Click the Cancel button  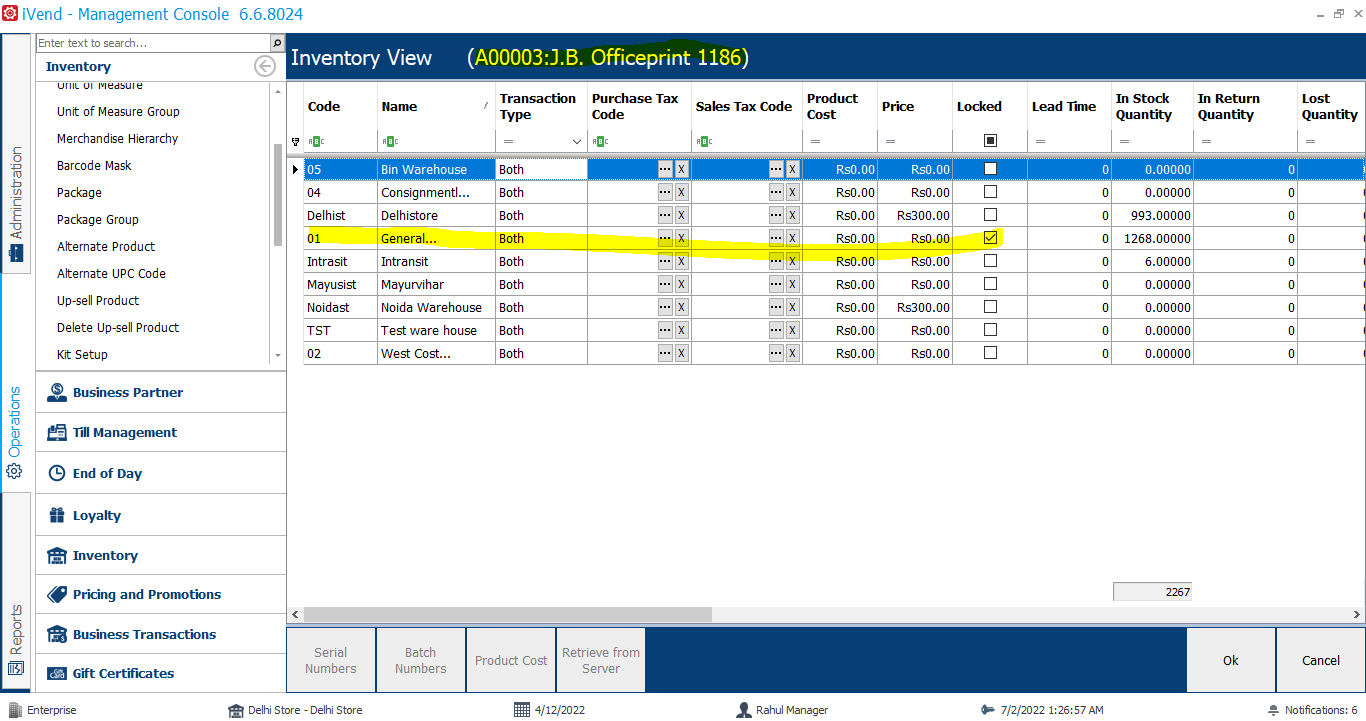[x=1321, y=660]
